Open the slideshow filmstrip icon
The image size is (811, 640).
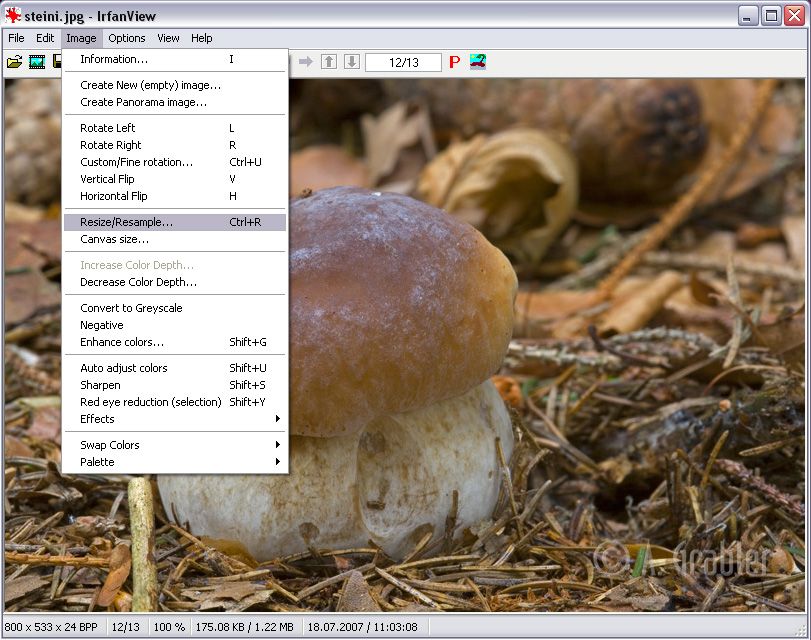click(x=37, y=62)
